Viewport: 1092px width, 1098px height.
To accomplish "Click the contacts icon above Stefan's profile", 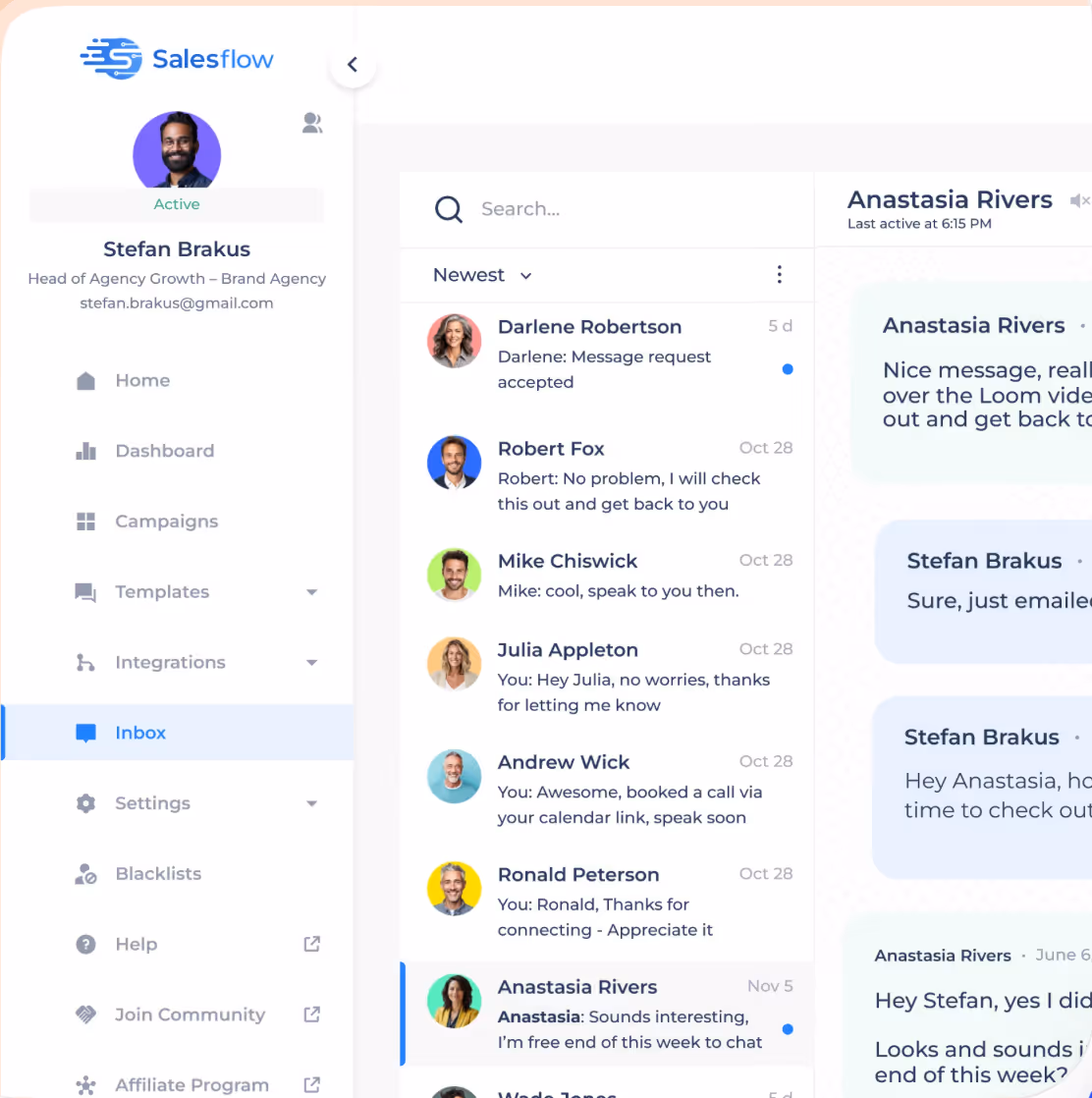I will pos(311,123).
